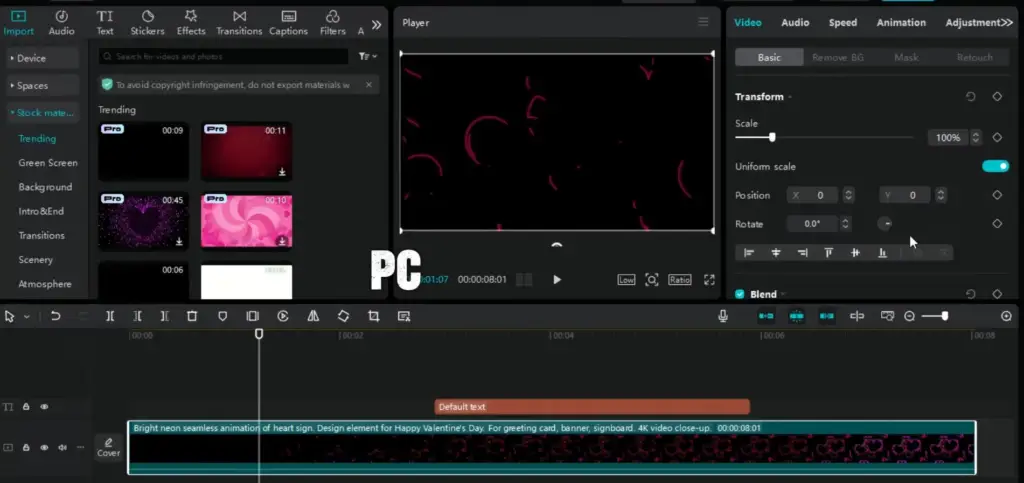Click the Crop tool in timeline toolbar
The height and width of the screenshot is (483, 1024).
tap(373, 316)
